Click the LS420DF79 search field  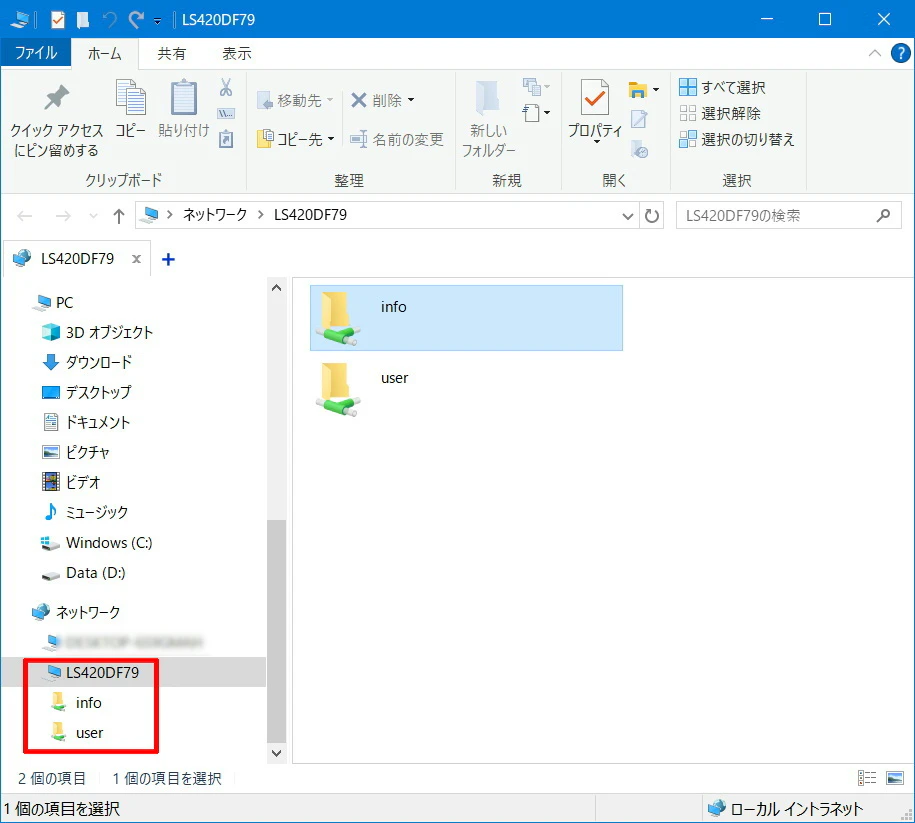(789, 215)
